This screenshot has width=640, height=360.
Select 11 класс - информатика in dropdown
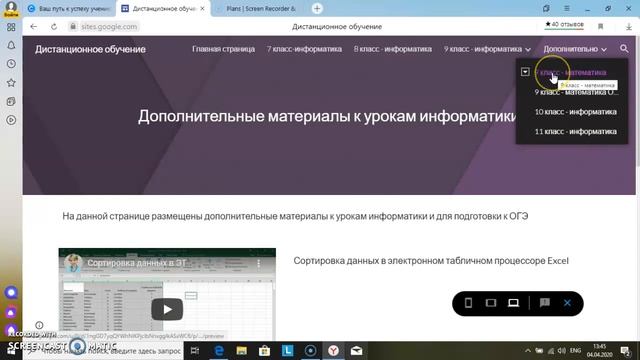[576, 131]
